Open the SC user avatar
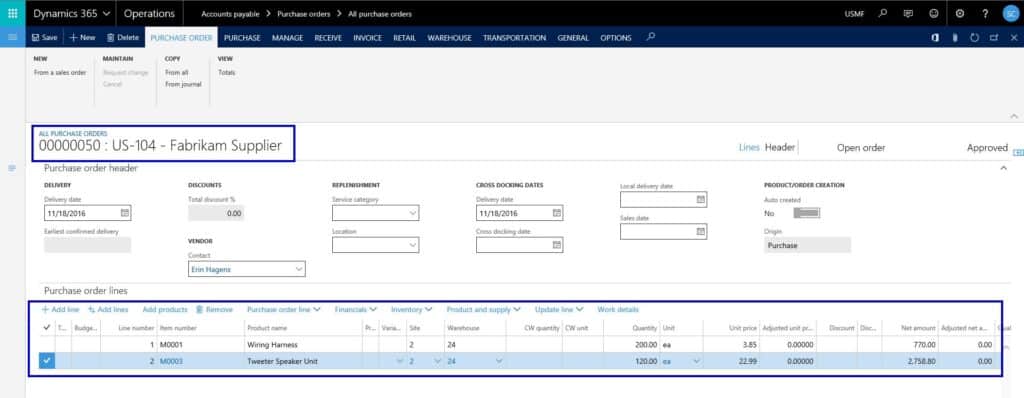The image size is (1024, 398). [1010, 13]
